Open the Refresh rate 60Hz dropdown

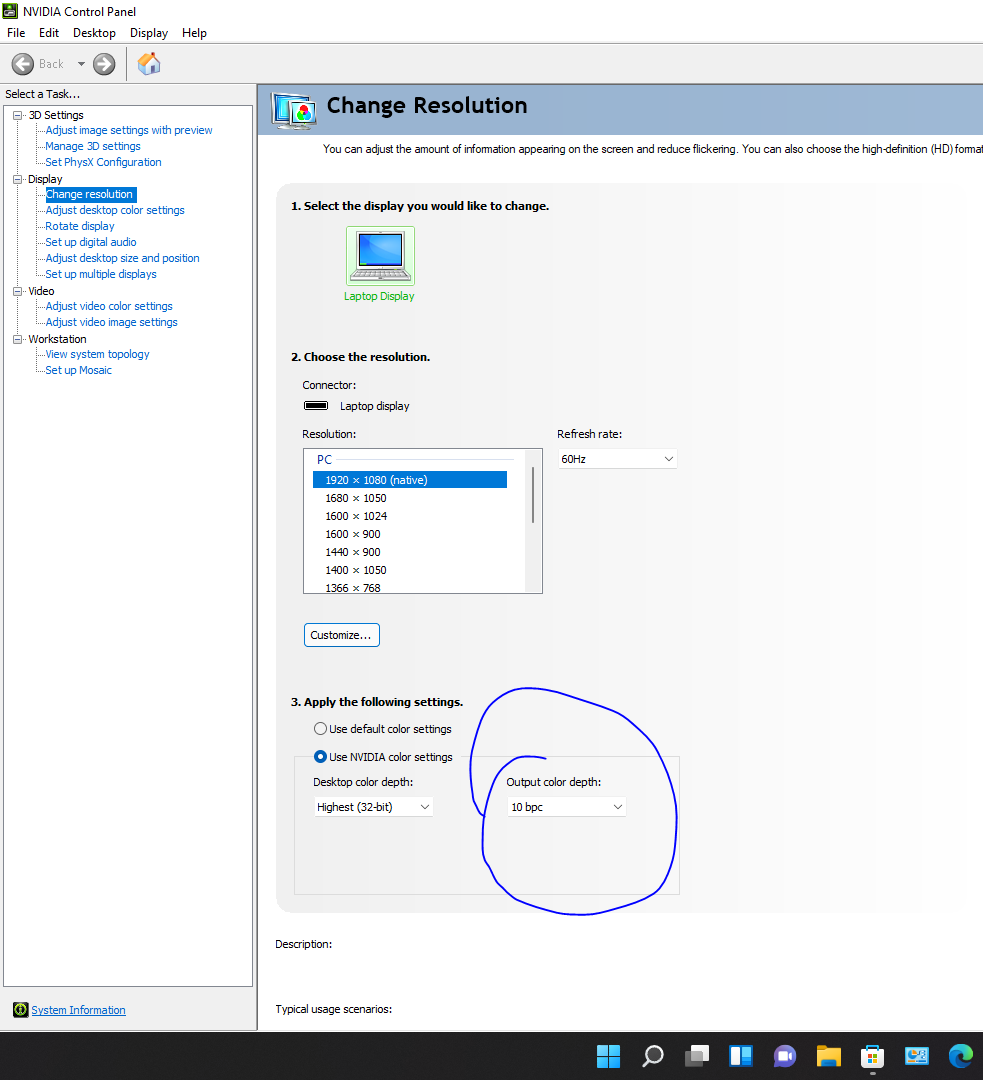click(617, 459)
